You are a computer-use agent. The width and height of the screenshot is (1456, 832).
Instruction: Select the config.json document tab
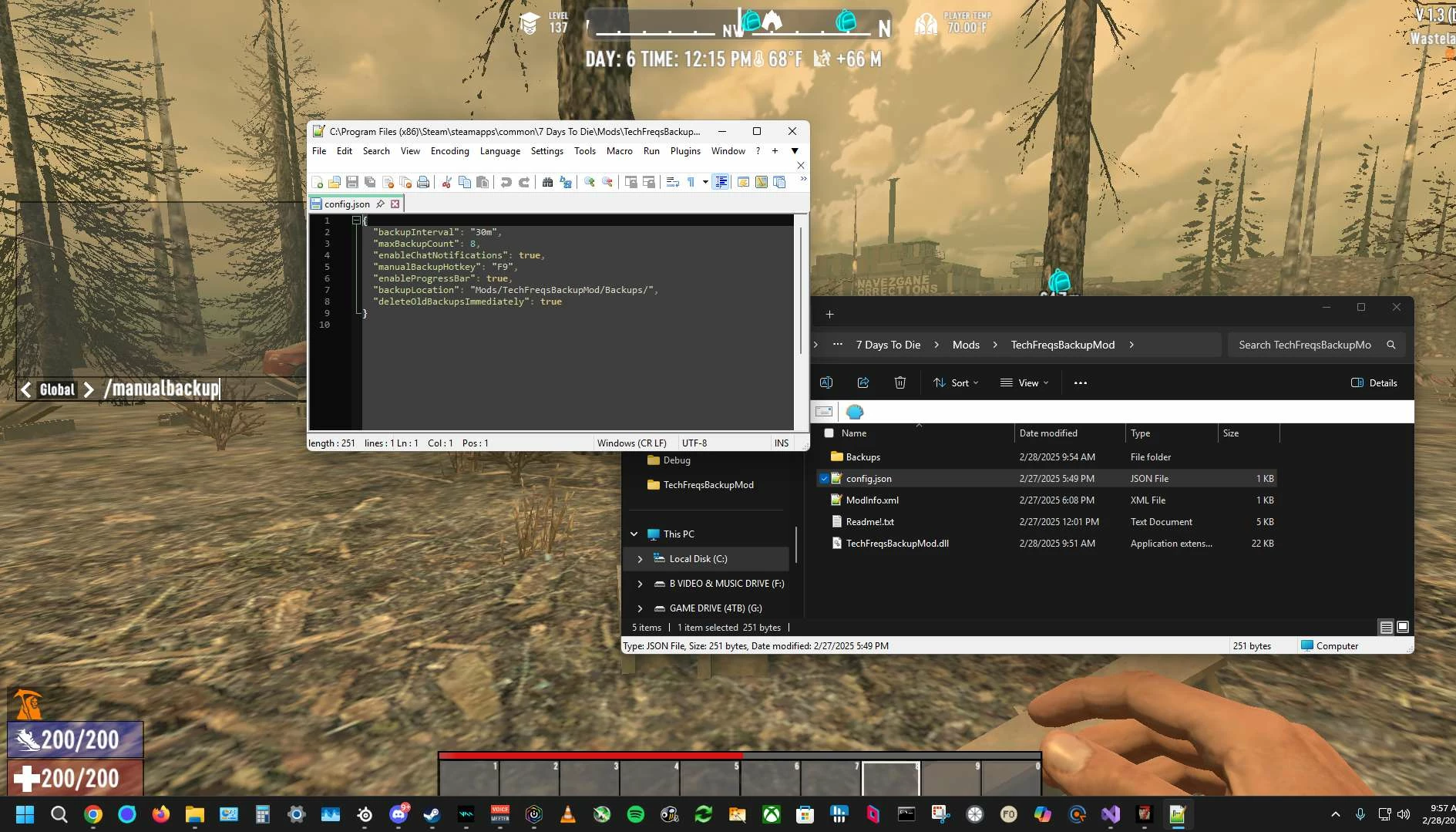click(x=347, y=204)
